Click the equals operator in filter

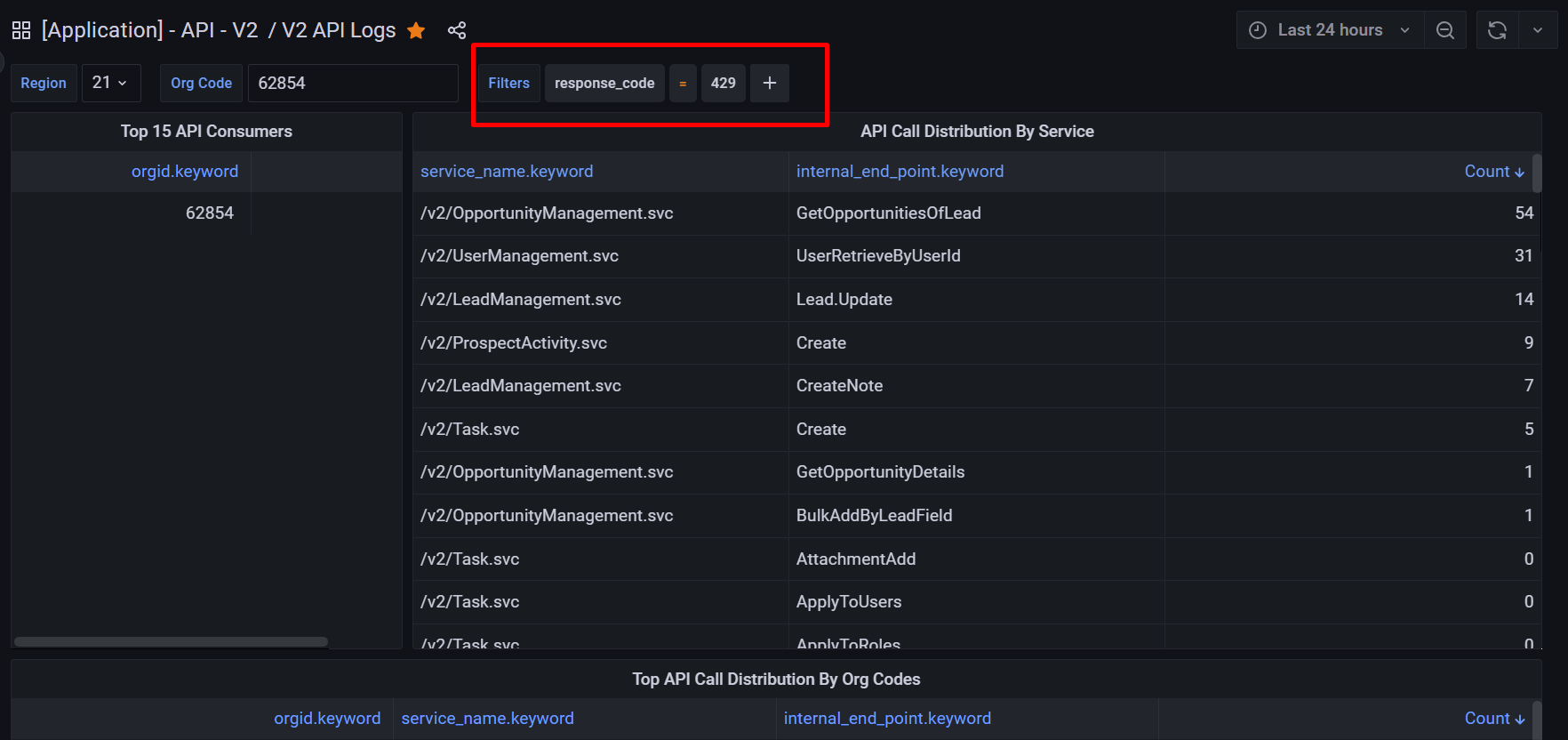(x=683, y=83)
